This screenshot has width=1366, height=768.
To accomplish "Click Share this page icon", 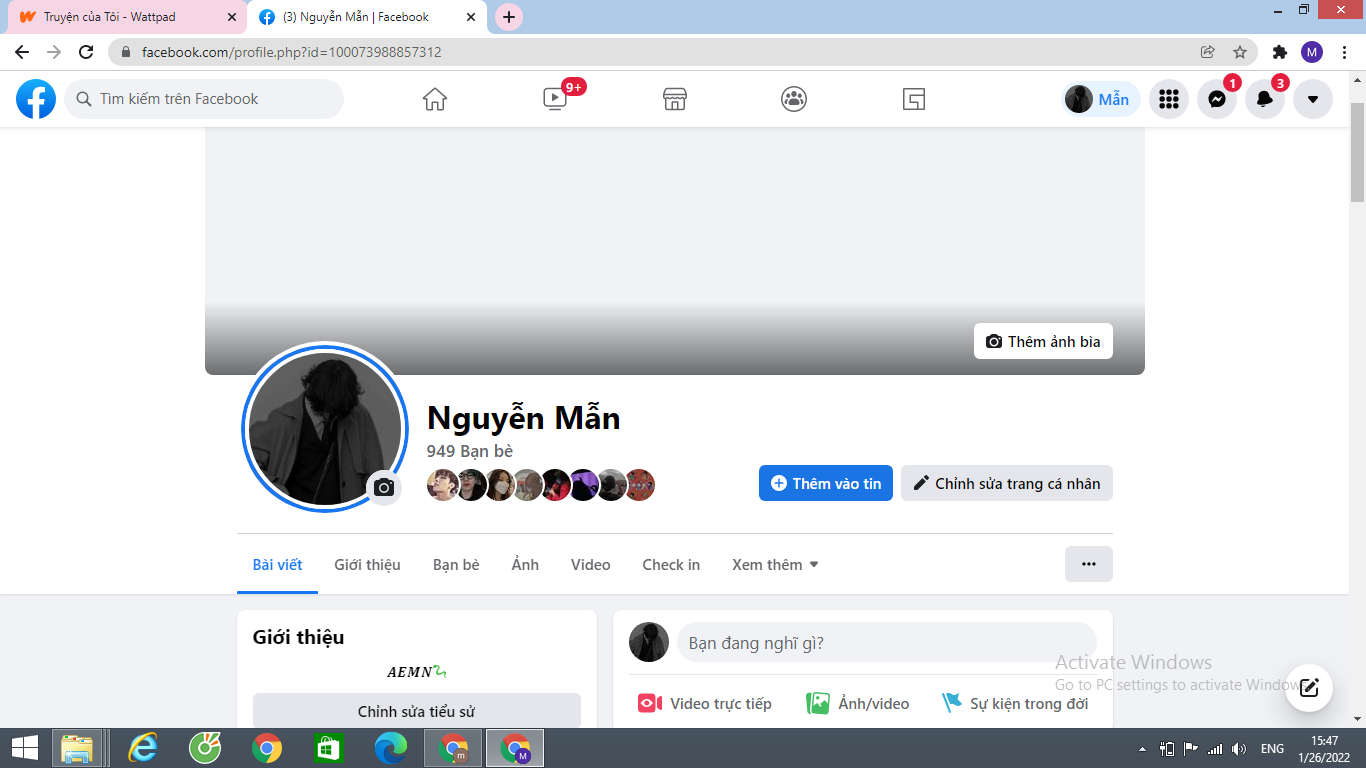I will point(1208,52).
